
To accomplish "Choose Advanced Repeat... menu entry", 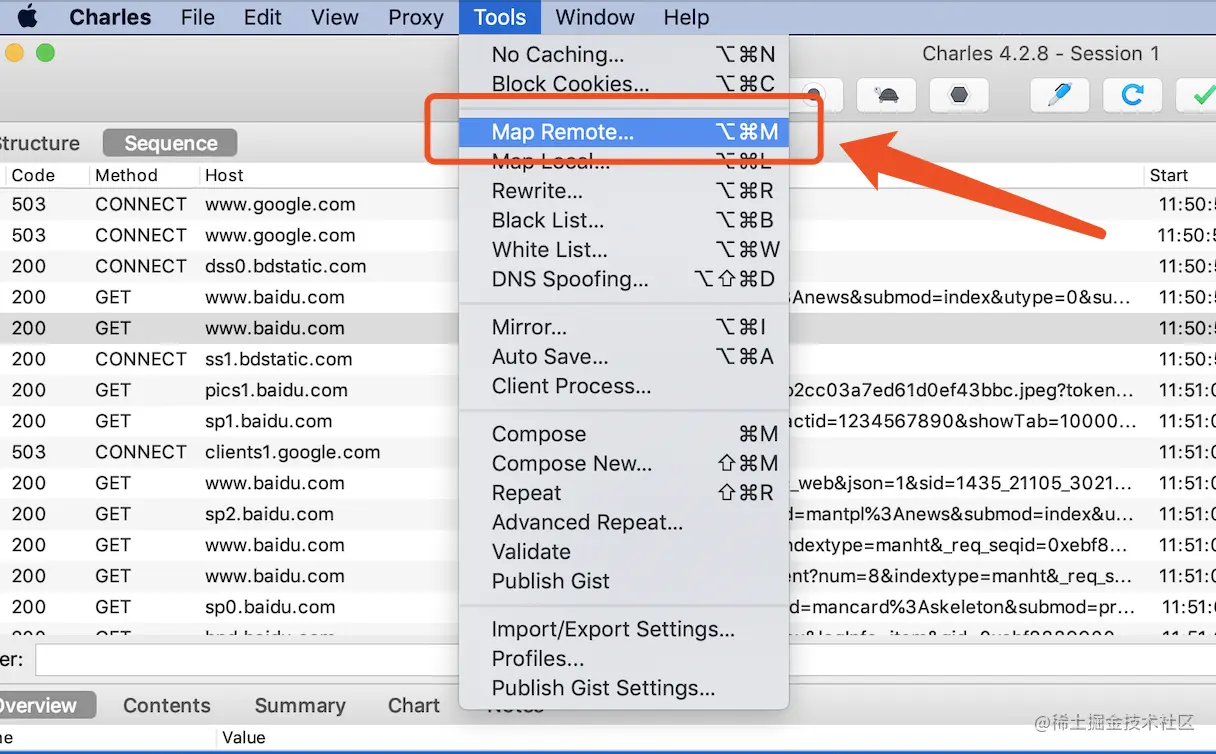I will (x=624, y=522).
